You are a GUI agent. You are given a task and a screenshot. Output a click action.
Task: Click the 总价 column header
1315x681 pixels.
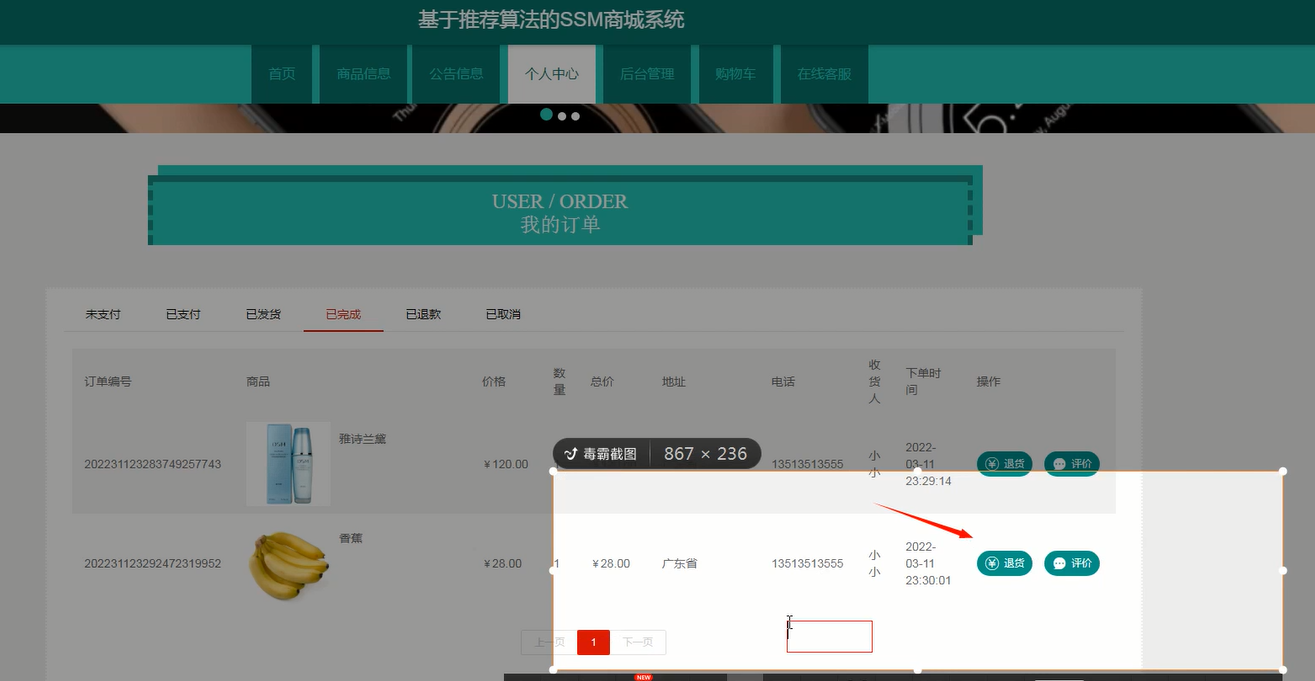[602, 382]
